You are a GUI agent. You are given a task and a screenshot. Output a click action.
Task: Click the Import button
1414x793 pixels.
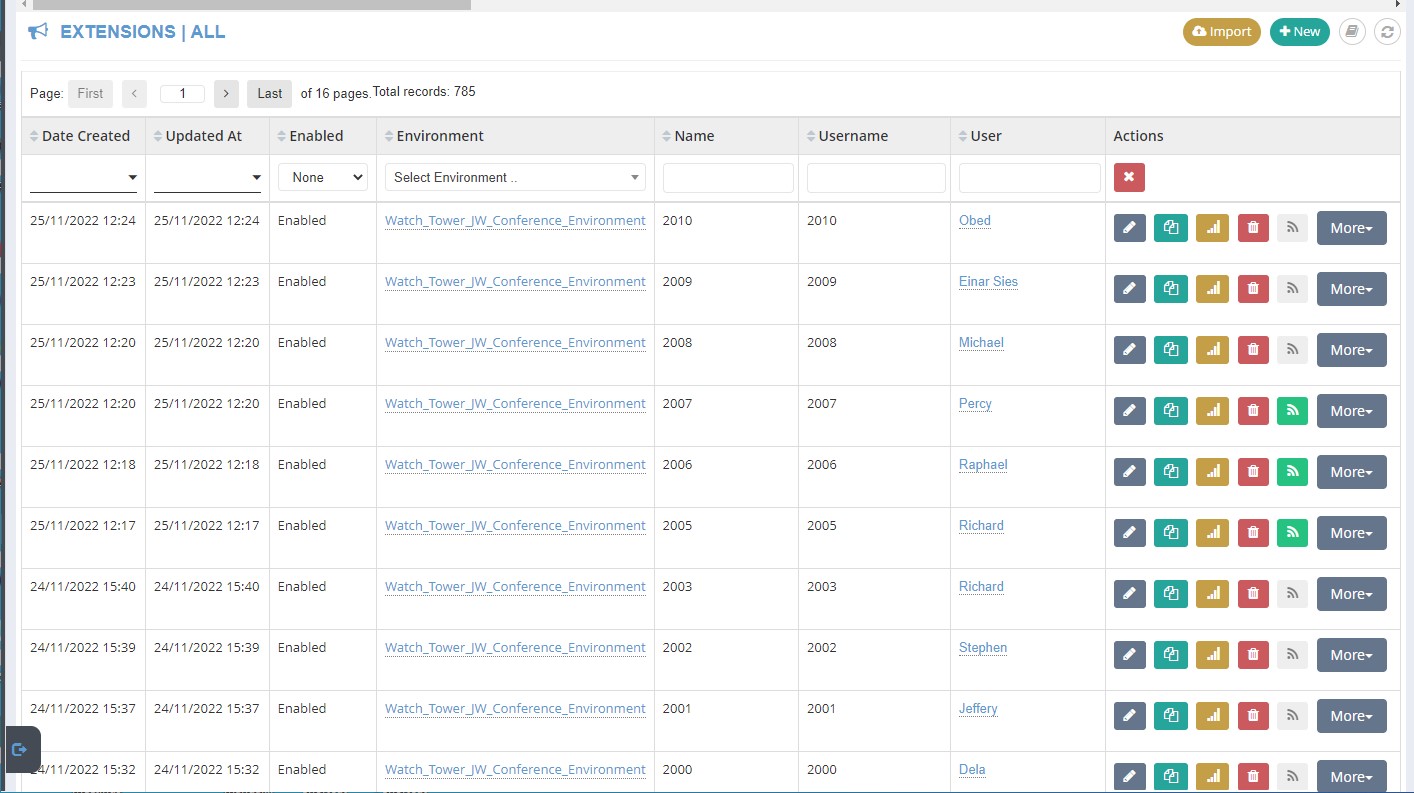pos(1222,32)
